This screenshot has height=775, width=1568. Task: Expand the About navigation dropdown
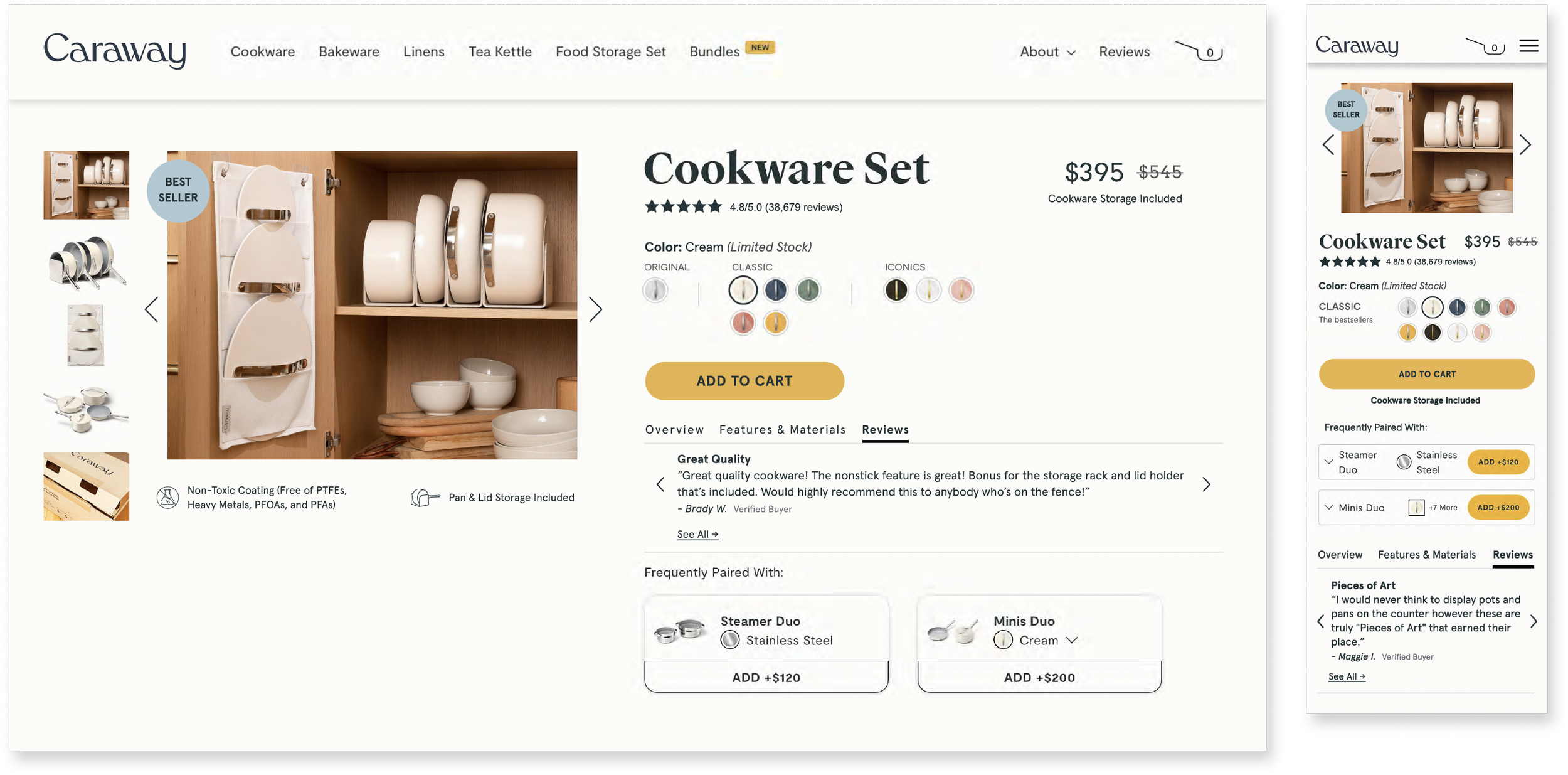(x=1047, y=52)
